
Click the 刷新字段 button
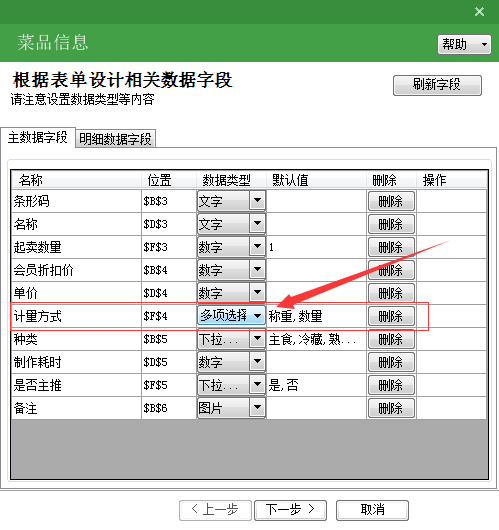click(437, 85)
